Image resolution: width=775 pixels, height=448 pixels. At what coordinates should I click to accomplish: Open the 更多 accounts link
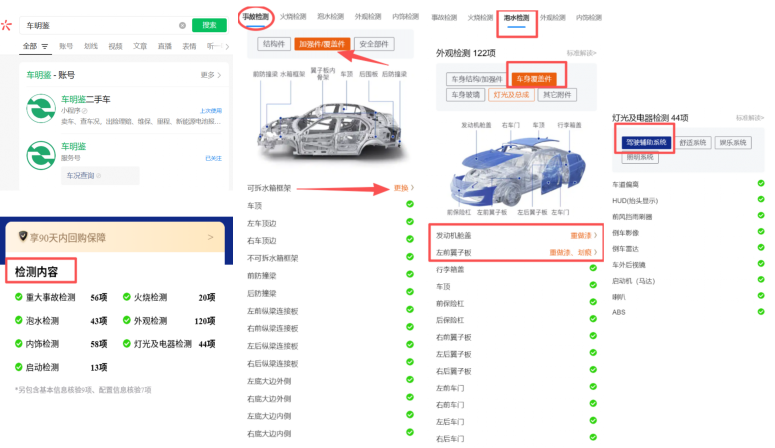click(211, 75)
